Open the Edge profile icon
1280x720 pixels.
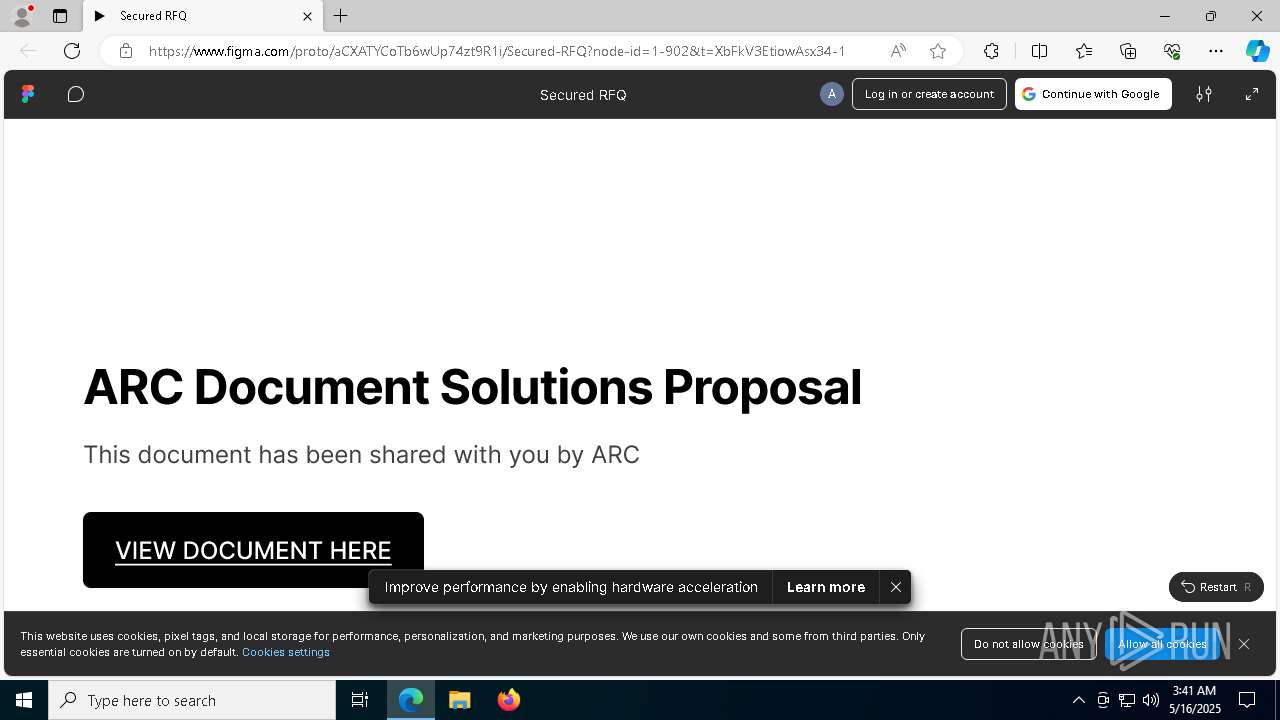21,16
